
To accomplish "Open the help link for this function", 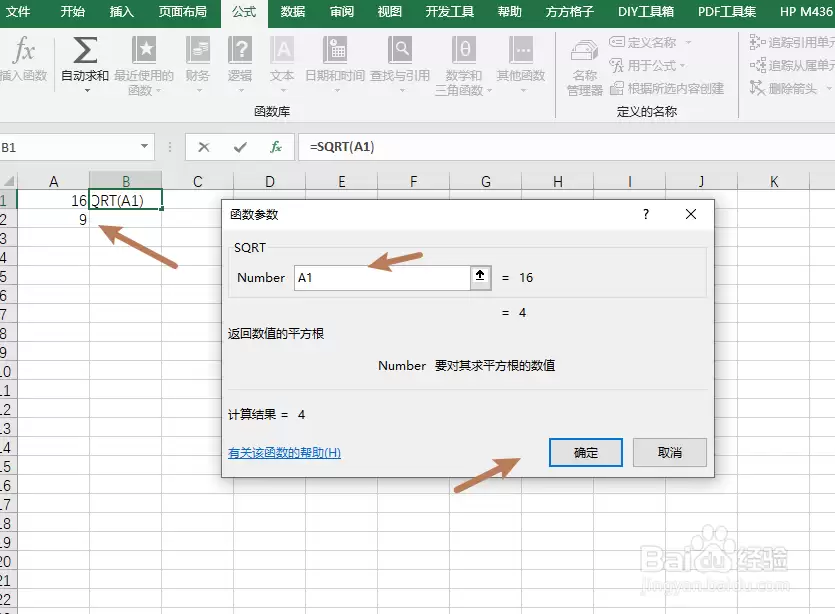I will point(284,453).
